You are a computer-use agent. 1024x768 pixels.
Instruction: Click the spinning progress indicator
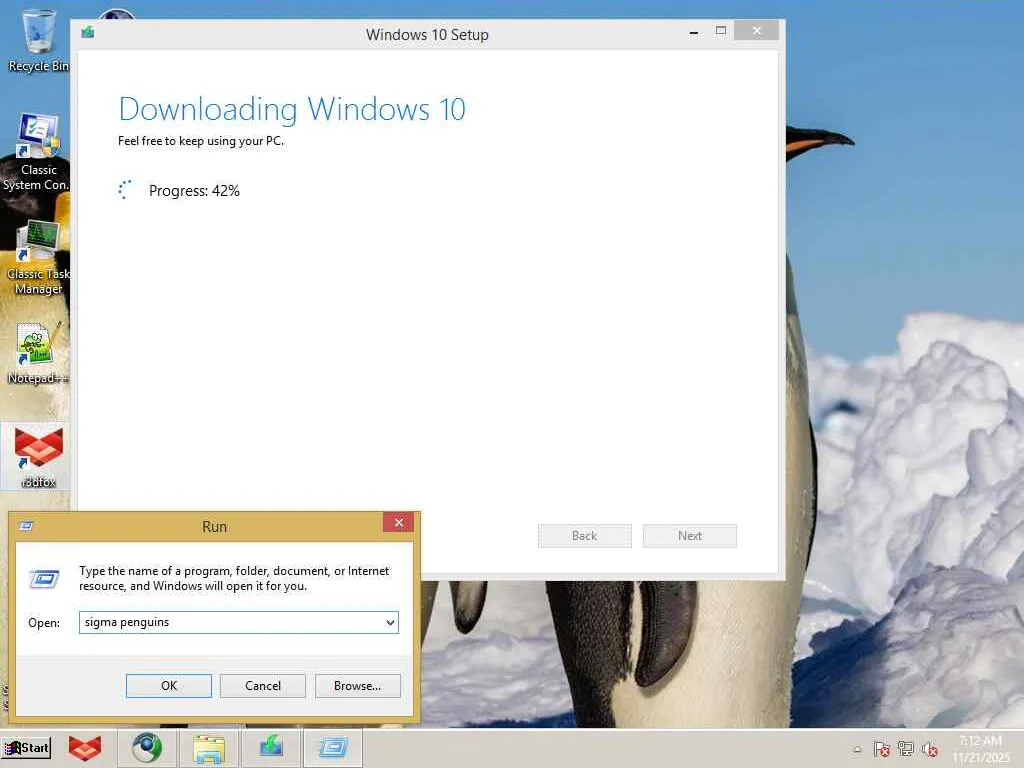pyautogui.click(x=125, y=190)
